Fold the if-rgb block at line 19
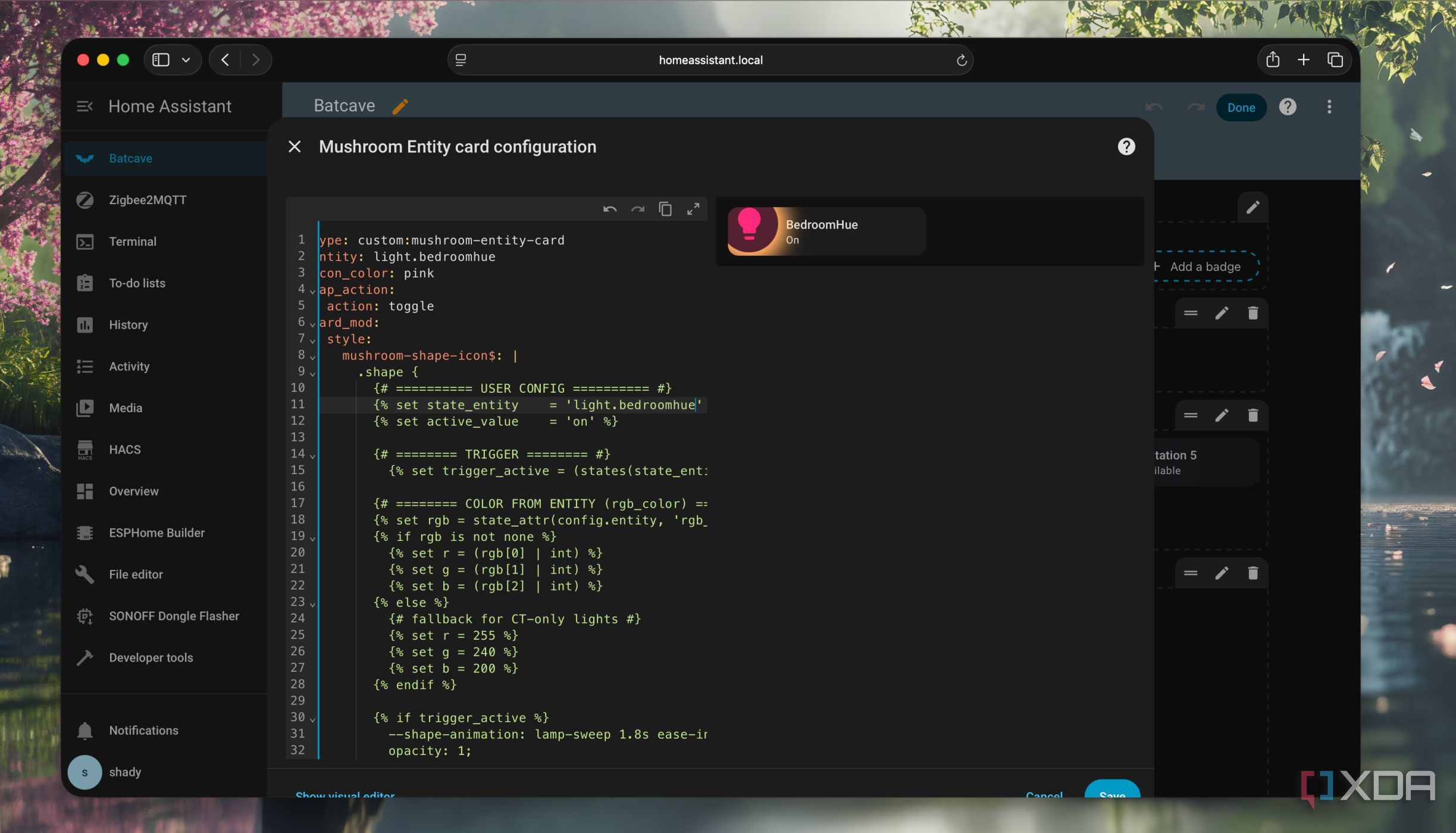 click(x=312, y=538)
